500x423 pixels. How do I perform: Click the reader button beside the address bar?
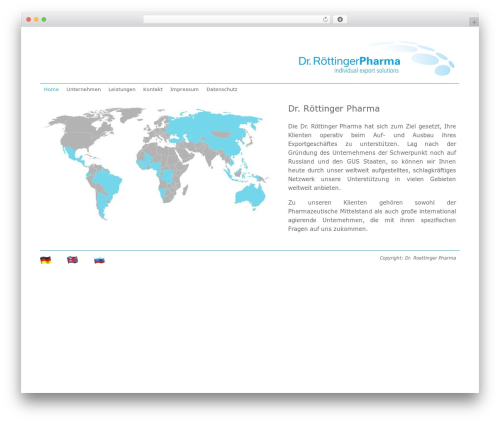(340, 19)
